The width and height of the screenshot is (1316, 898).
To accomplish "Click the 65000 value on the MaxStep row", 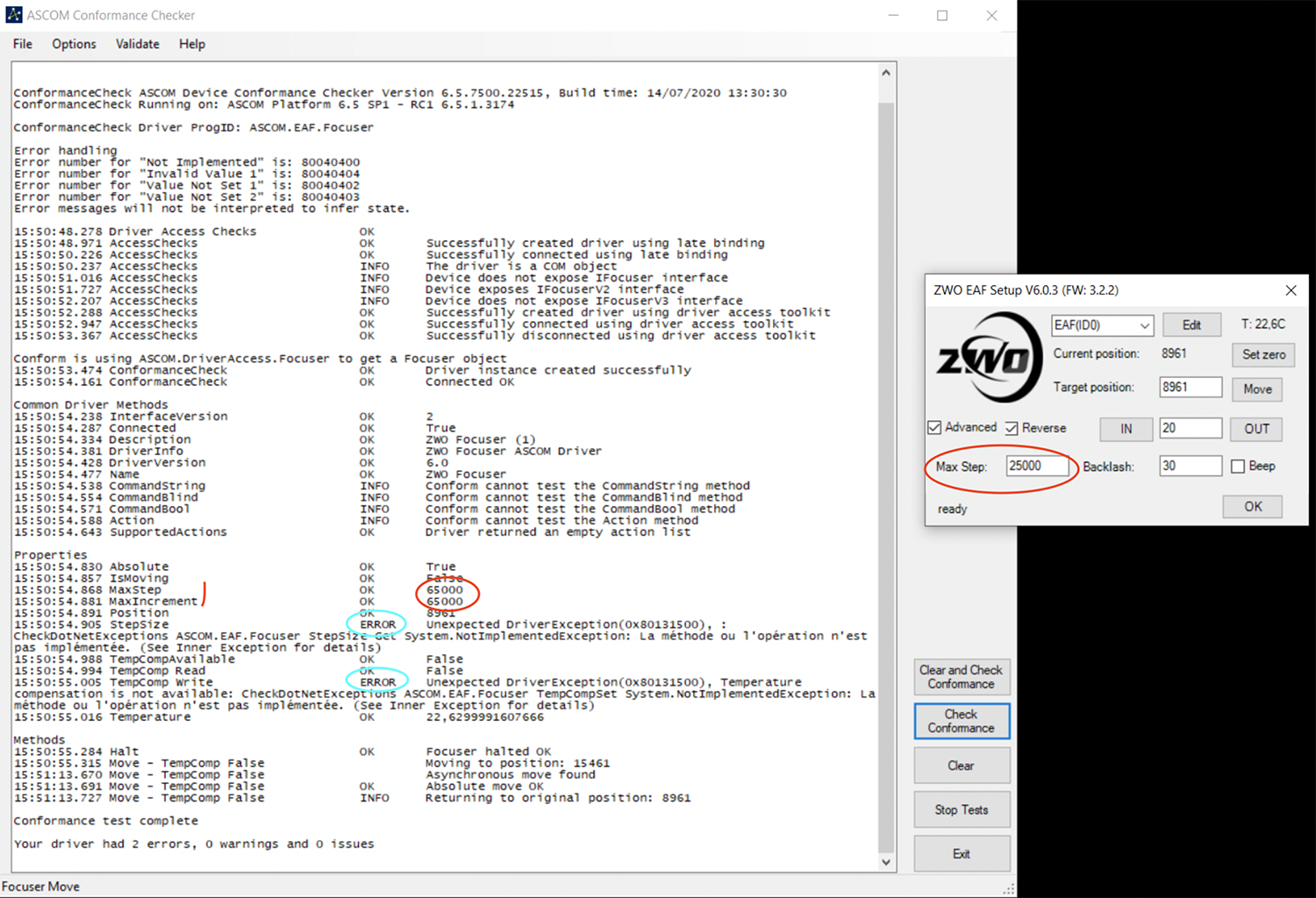I will pyautogui.click(x=445, y=590).
